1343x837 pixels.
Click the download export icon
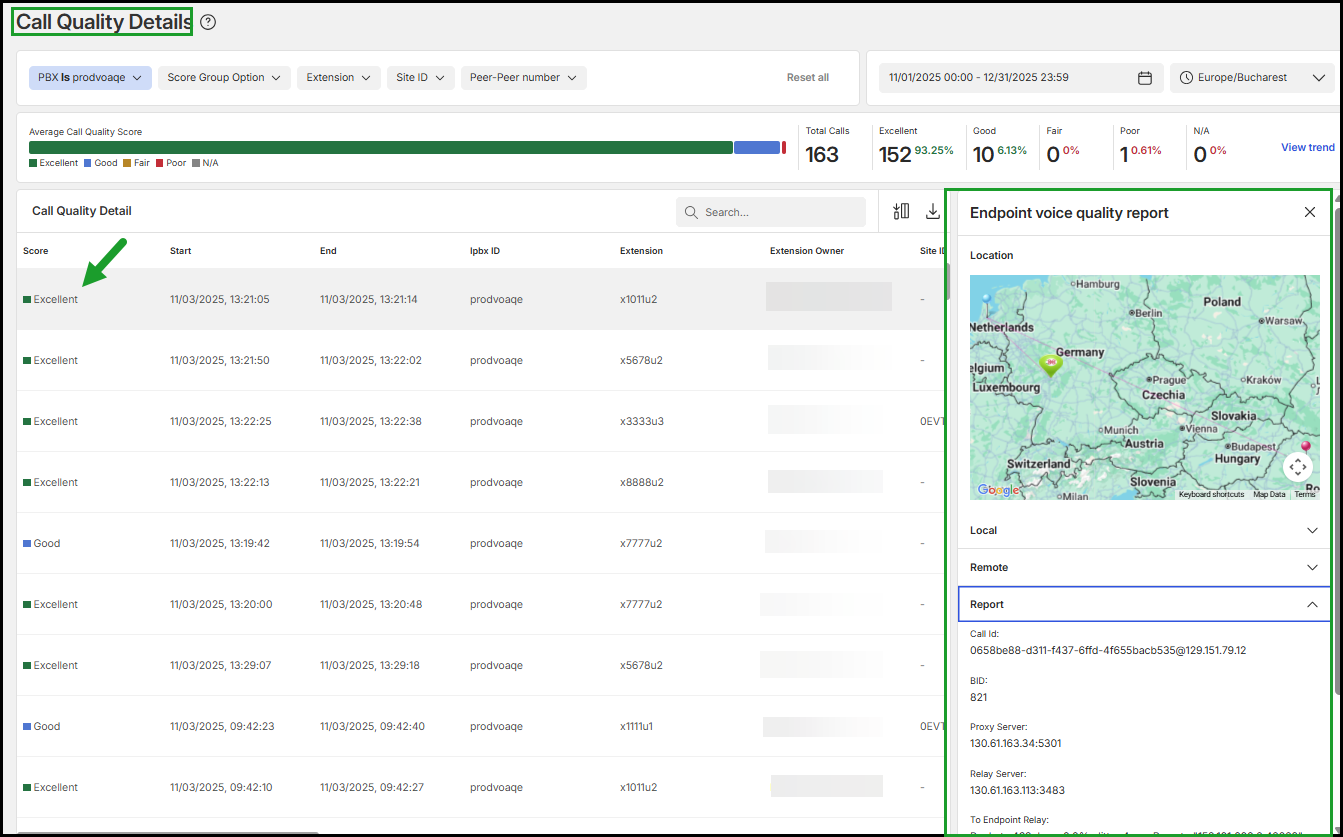pos(933,211)
